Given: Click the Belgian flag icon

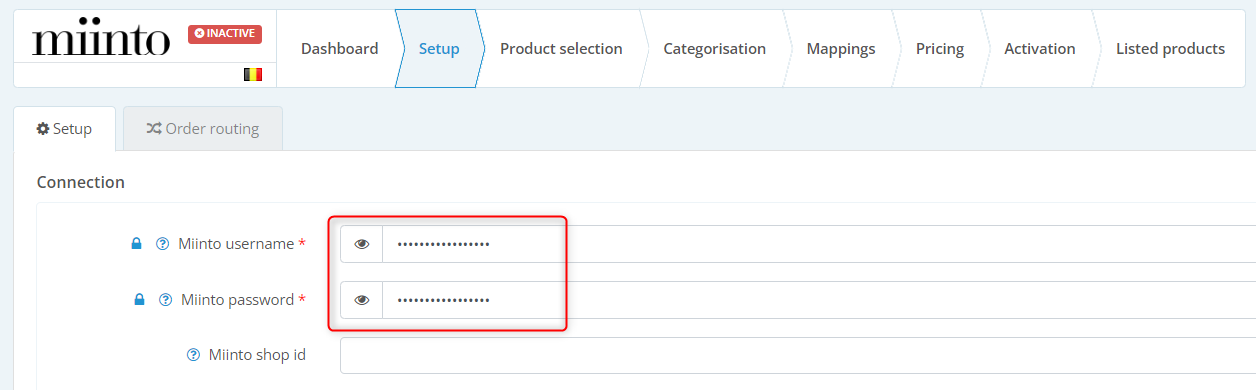Looking at the screenshot, I should (253, 74).
